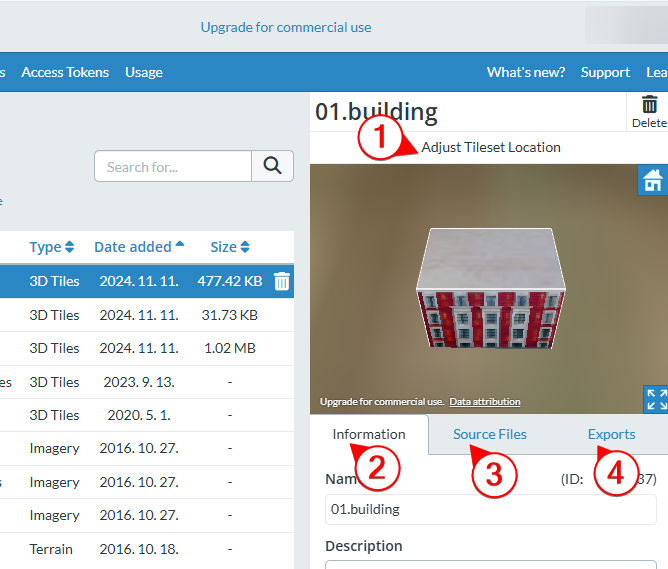Expand preview with the fullscreen icon

click(656, 399)
